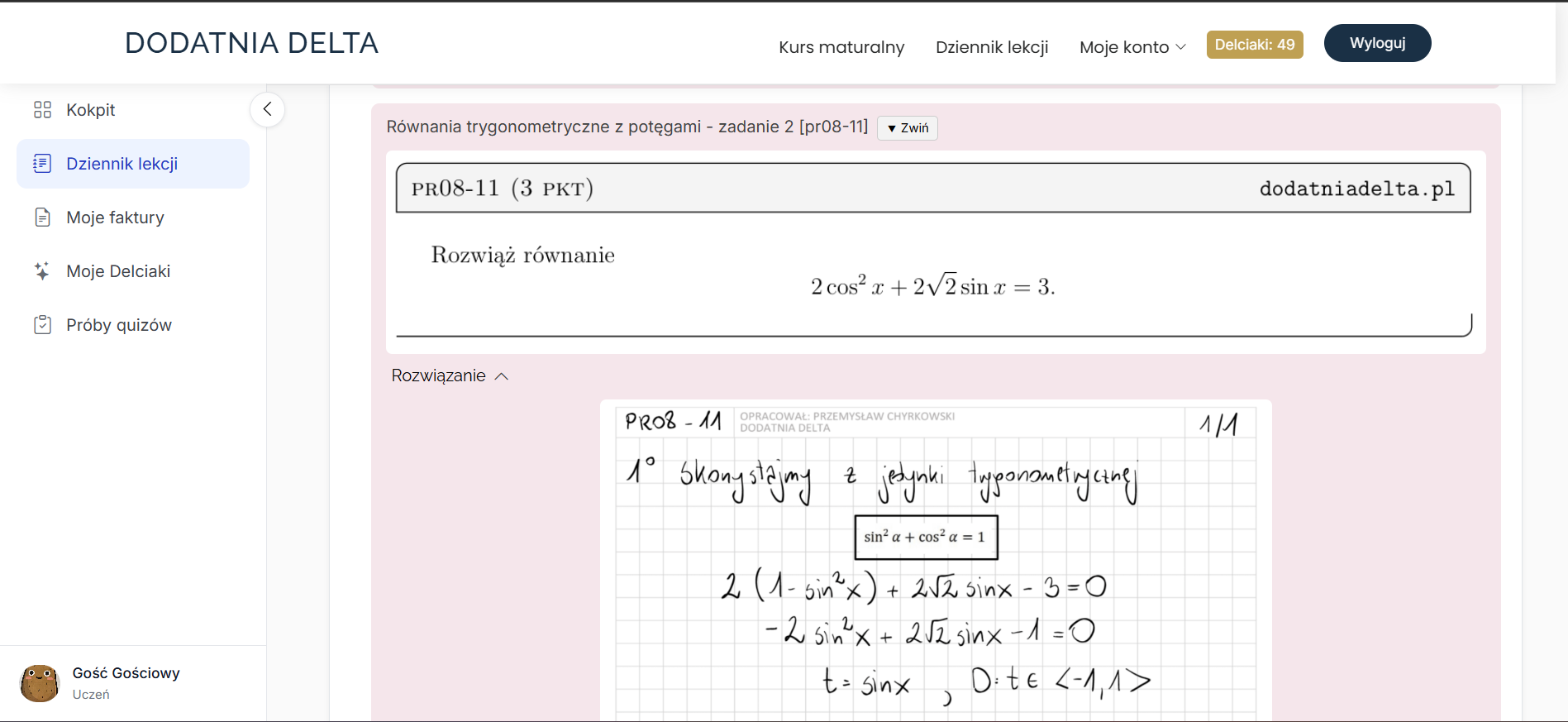The width and height of the screenshot is (1568, 722).
Task: Collapse sidebar with the left chevron button
Action: coord(267,109)
